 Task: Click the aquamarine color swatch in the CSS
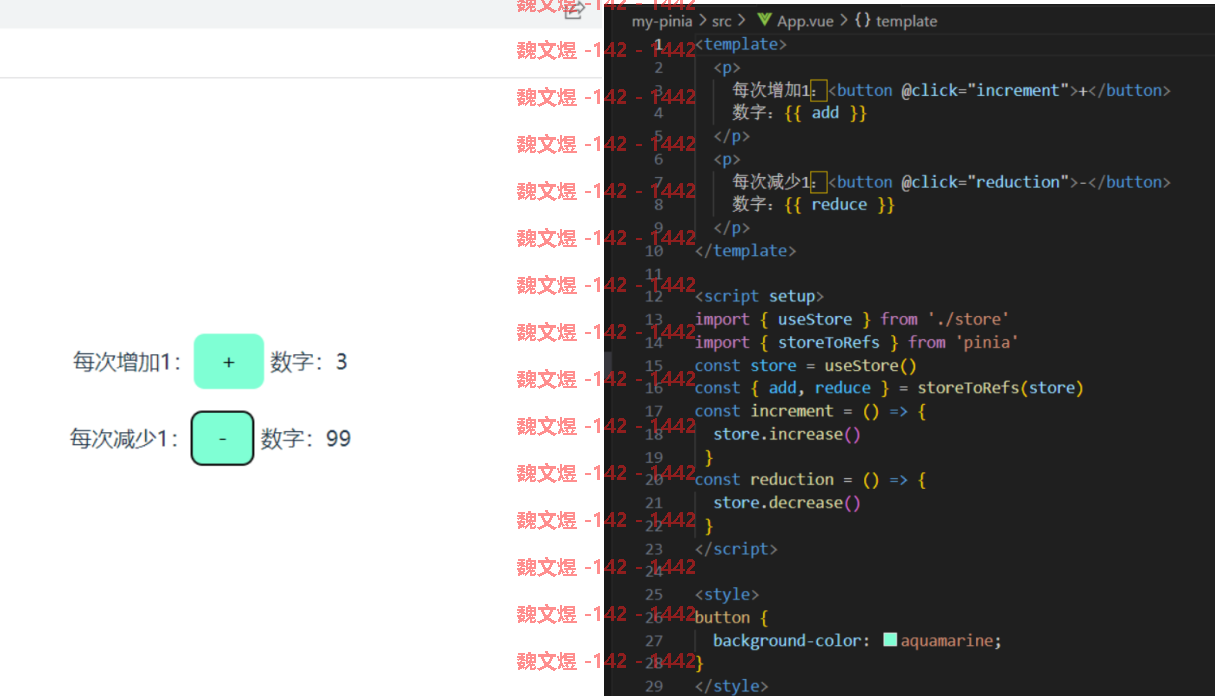click(x=890, y=640)
